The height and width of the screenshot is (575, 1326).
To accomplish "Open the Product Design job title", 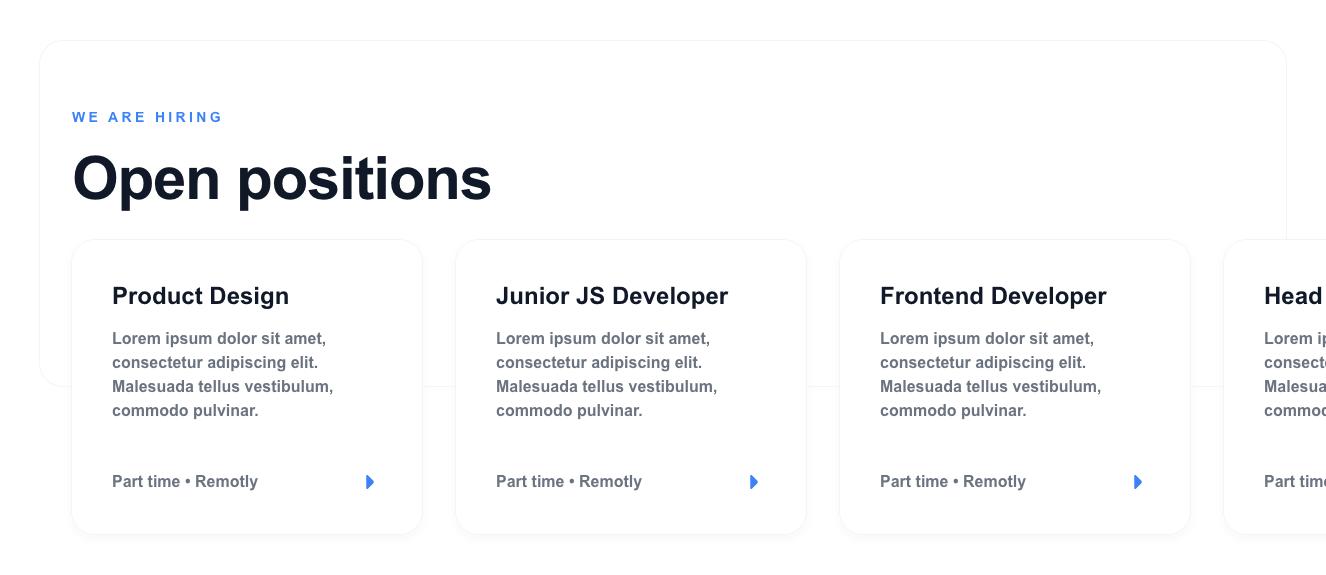I will pyautogui.click(x=200, y=296).
